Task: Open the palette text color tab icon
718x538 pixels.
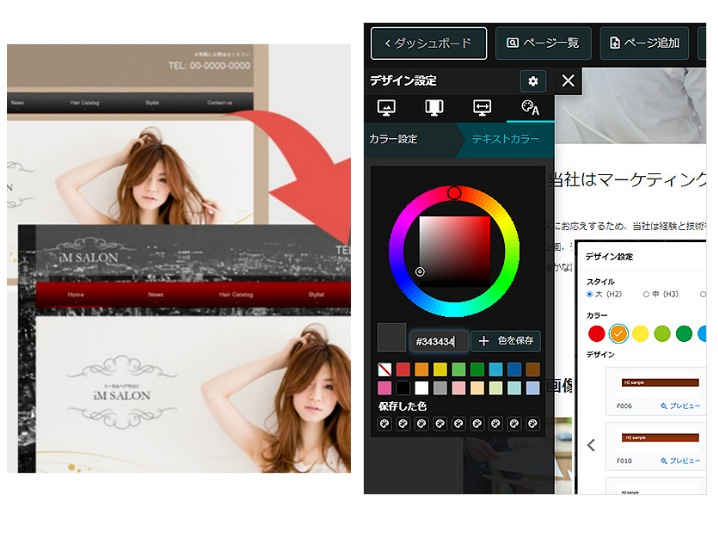Action: 530,108
